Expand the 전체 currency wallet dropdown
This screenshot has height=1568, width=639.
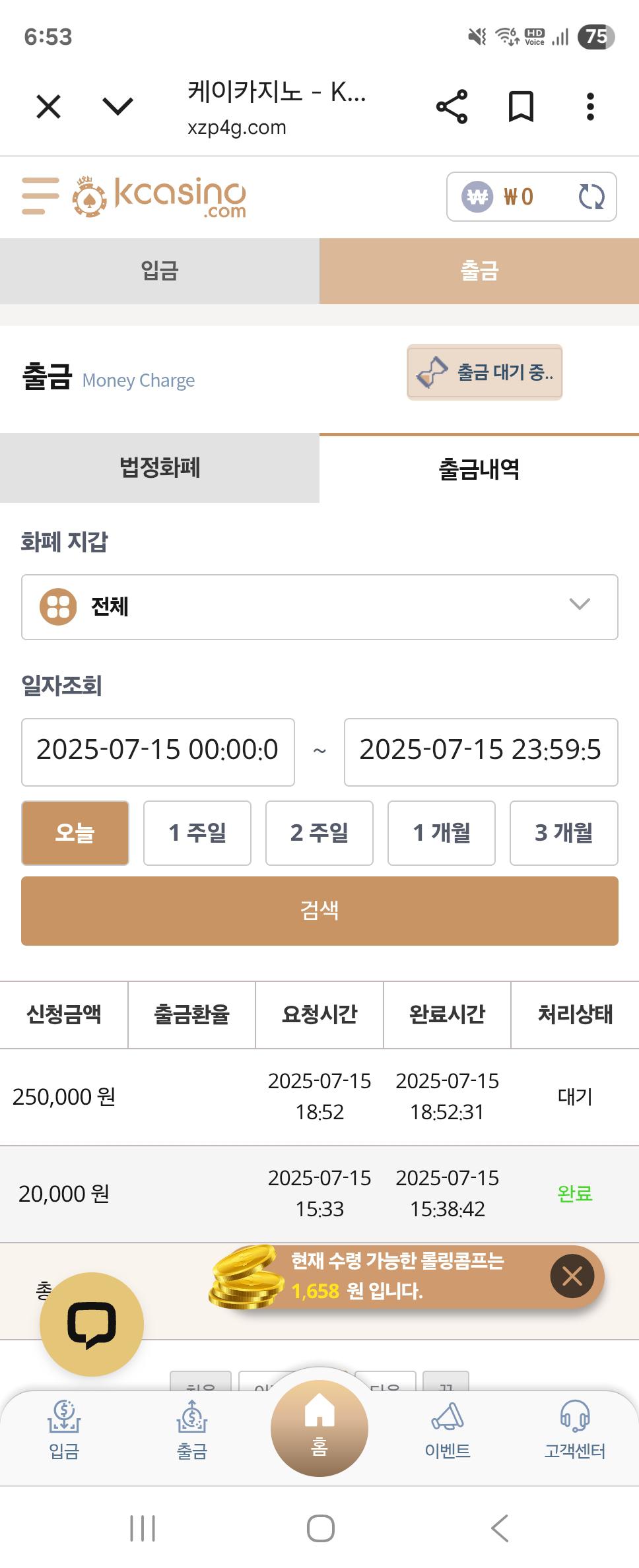point(319,607)
